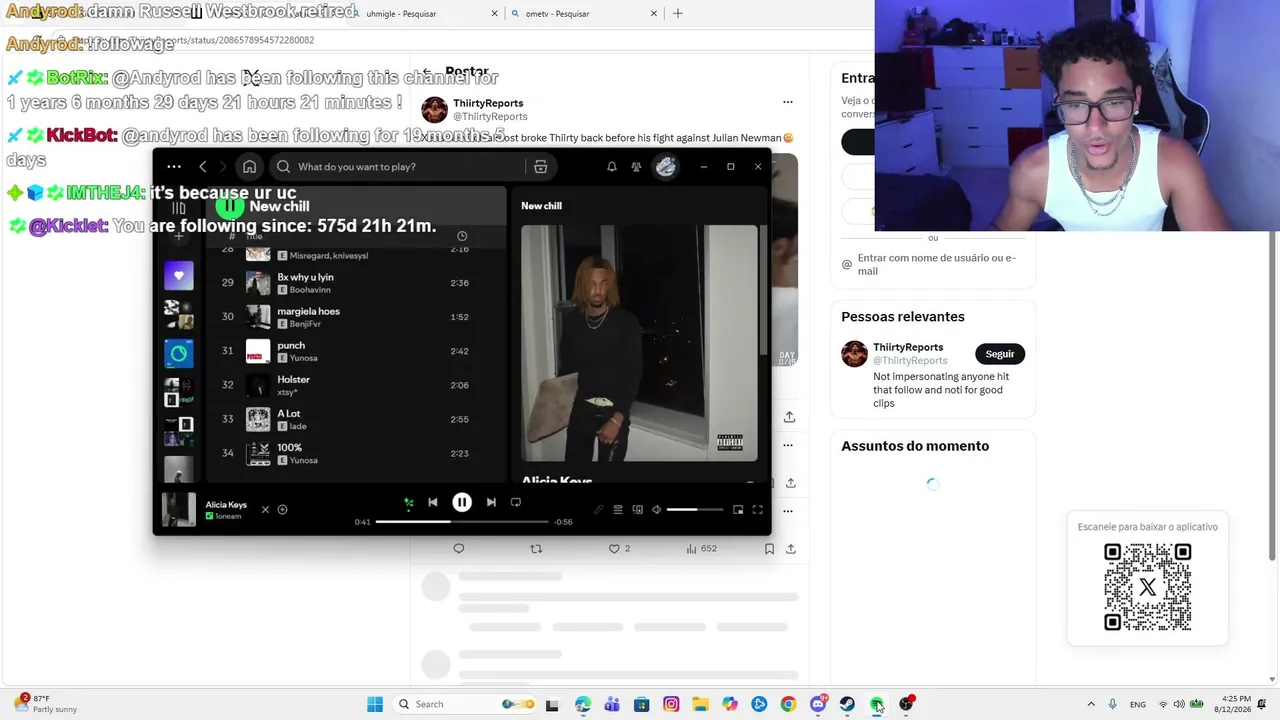Open Liked Songs in Spotify sidebar
The height and width of the screenshot is (720, 1280).
point(179,275)
